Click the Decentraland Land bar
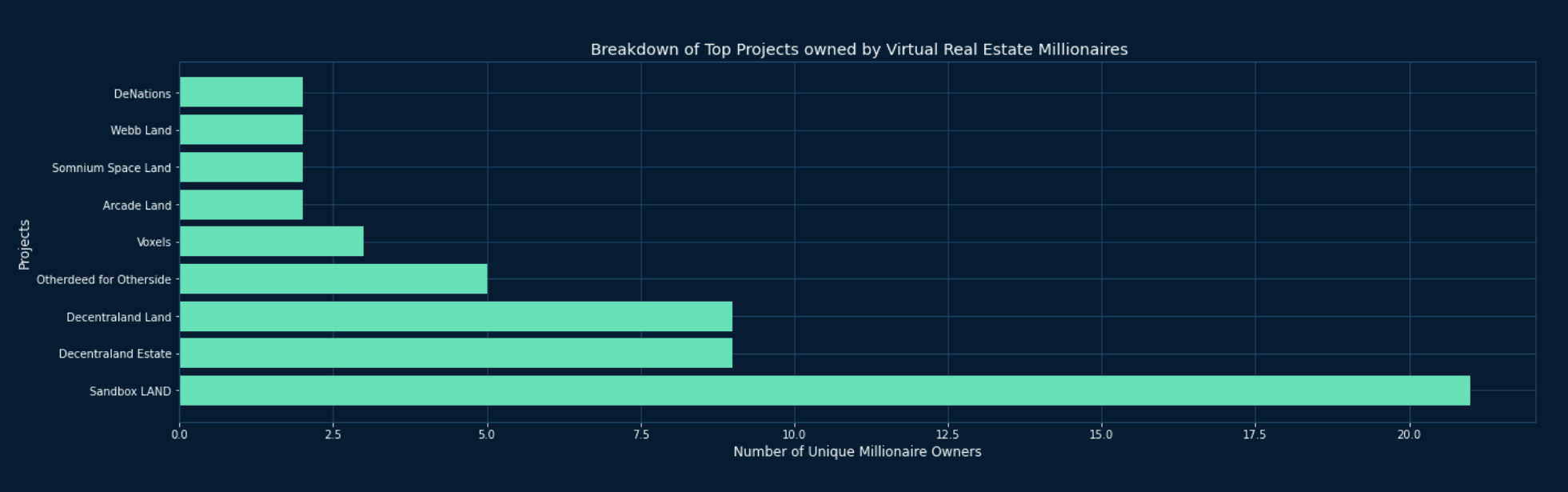This screenshot has height=492, width=1568. point(456,317)
